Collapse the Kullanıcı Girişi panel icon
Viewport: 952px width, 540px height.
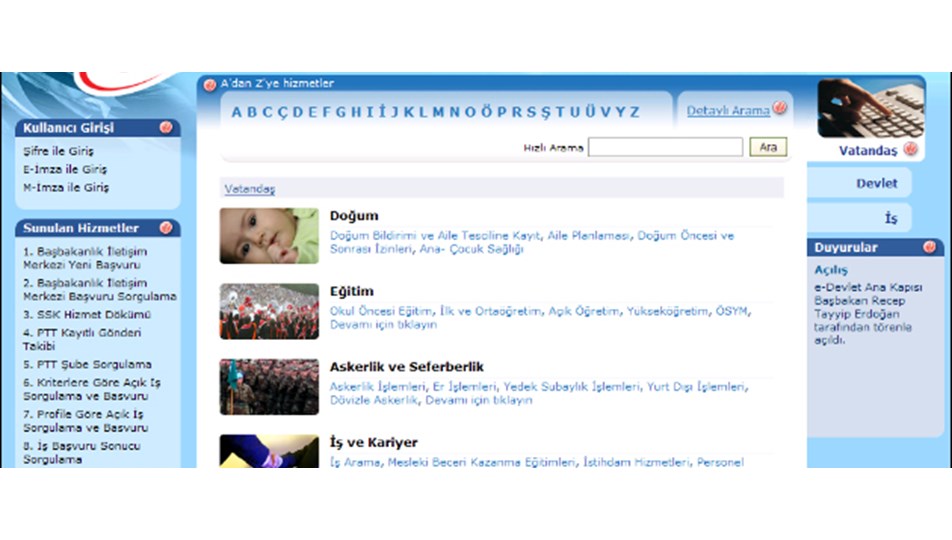[x=166, y=128]
